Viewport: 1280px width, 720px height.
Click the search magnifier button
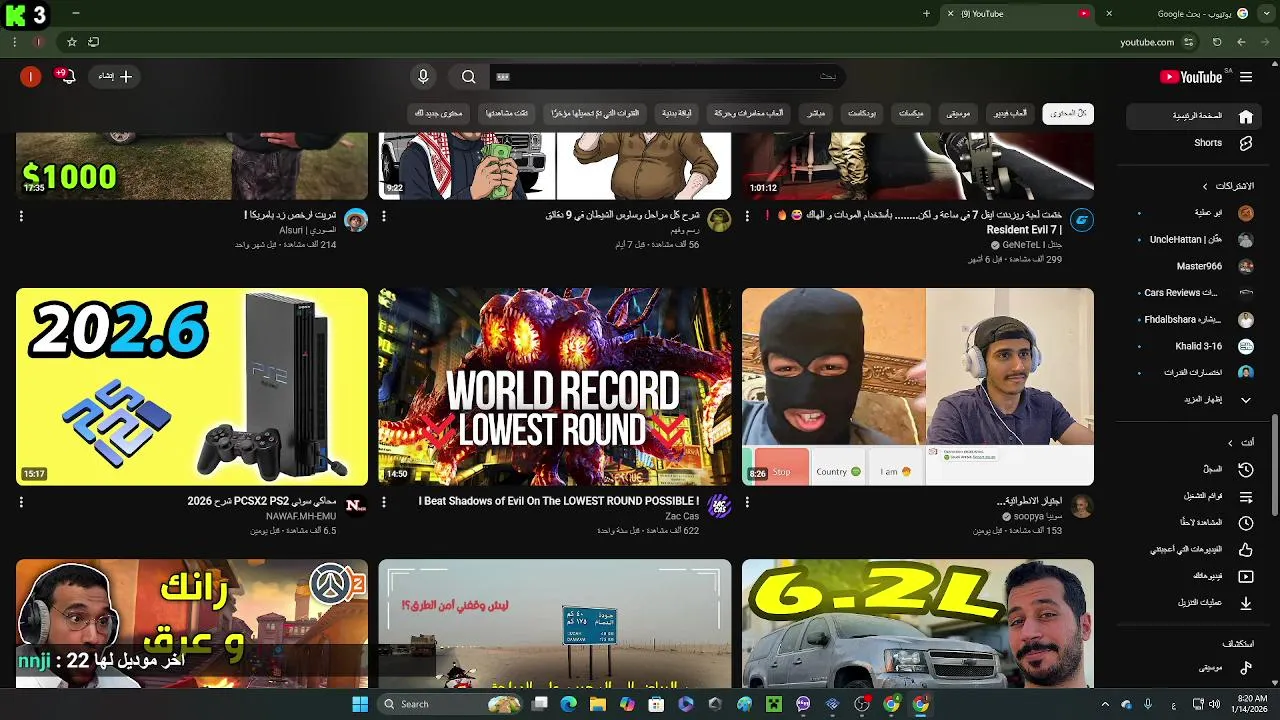click(468, 77)
